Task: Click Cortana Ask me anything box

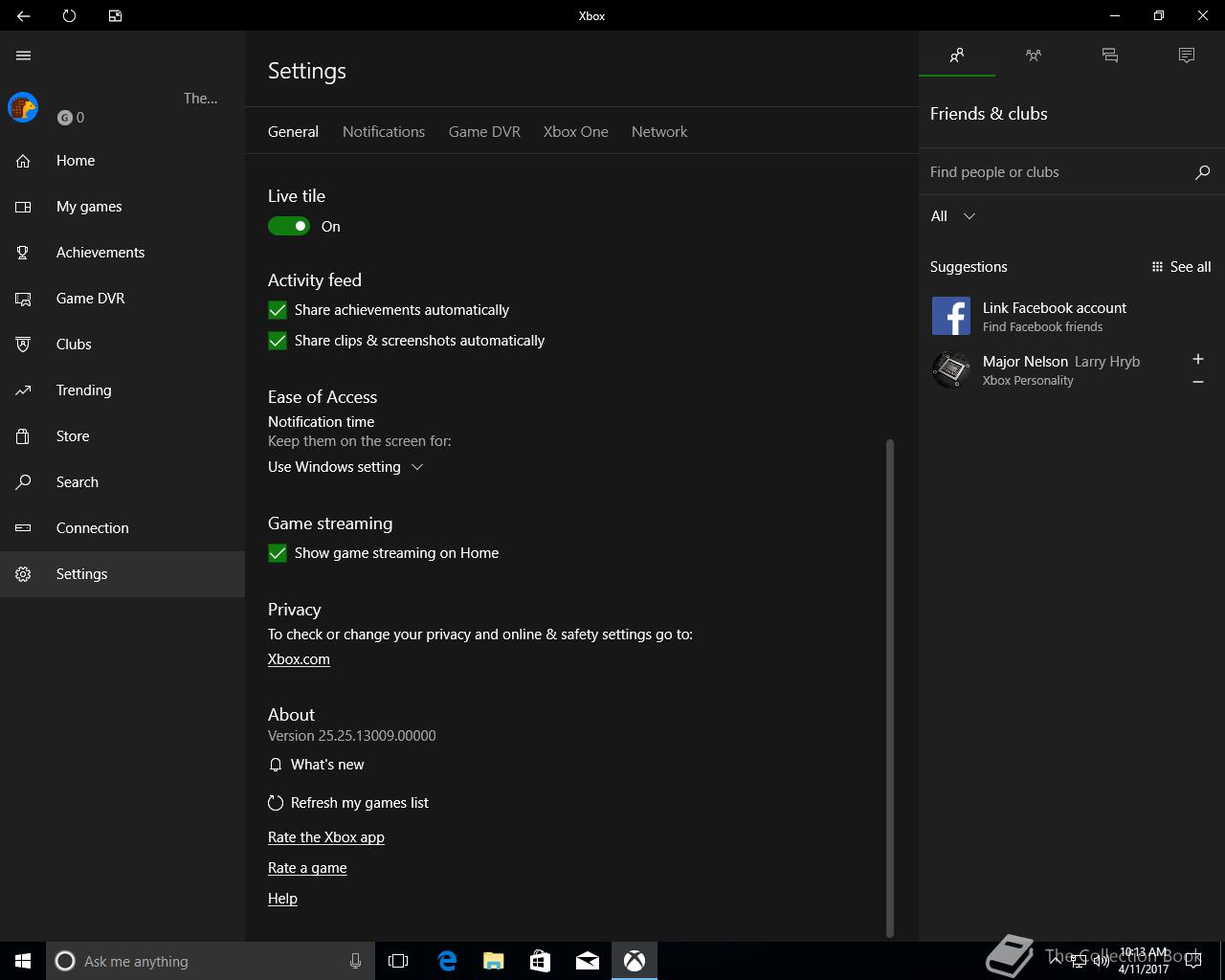Action: coord(210,961)
